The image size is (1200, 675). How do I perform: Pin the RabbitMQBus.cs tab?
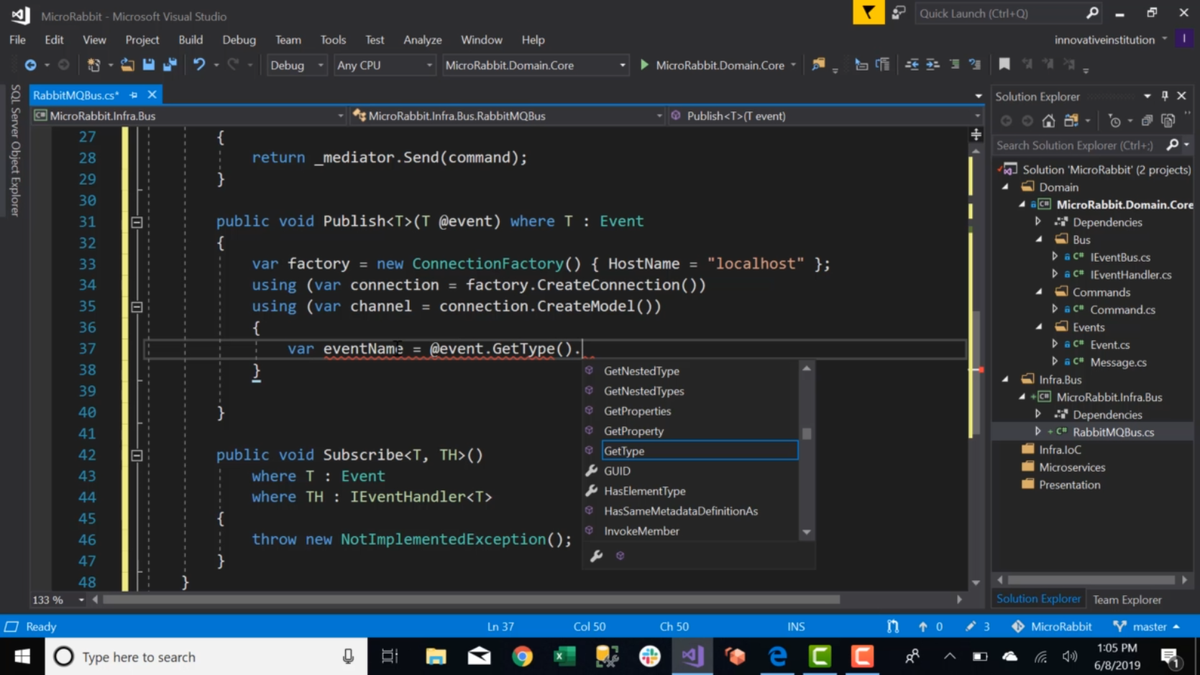click(x=133, y=95)
